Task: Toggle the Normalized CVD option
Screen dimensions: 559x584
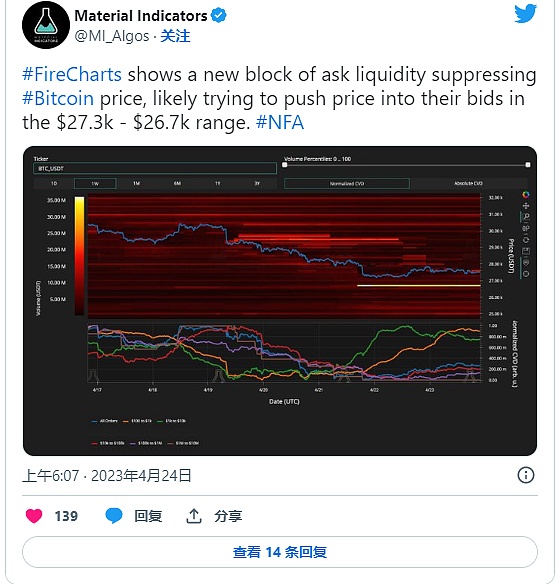Action: click(347, 183)
